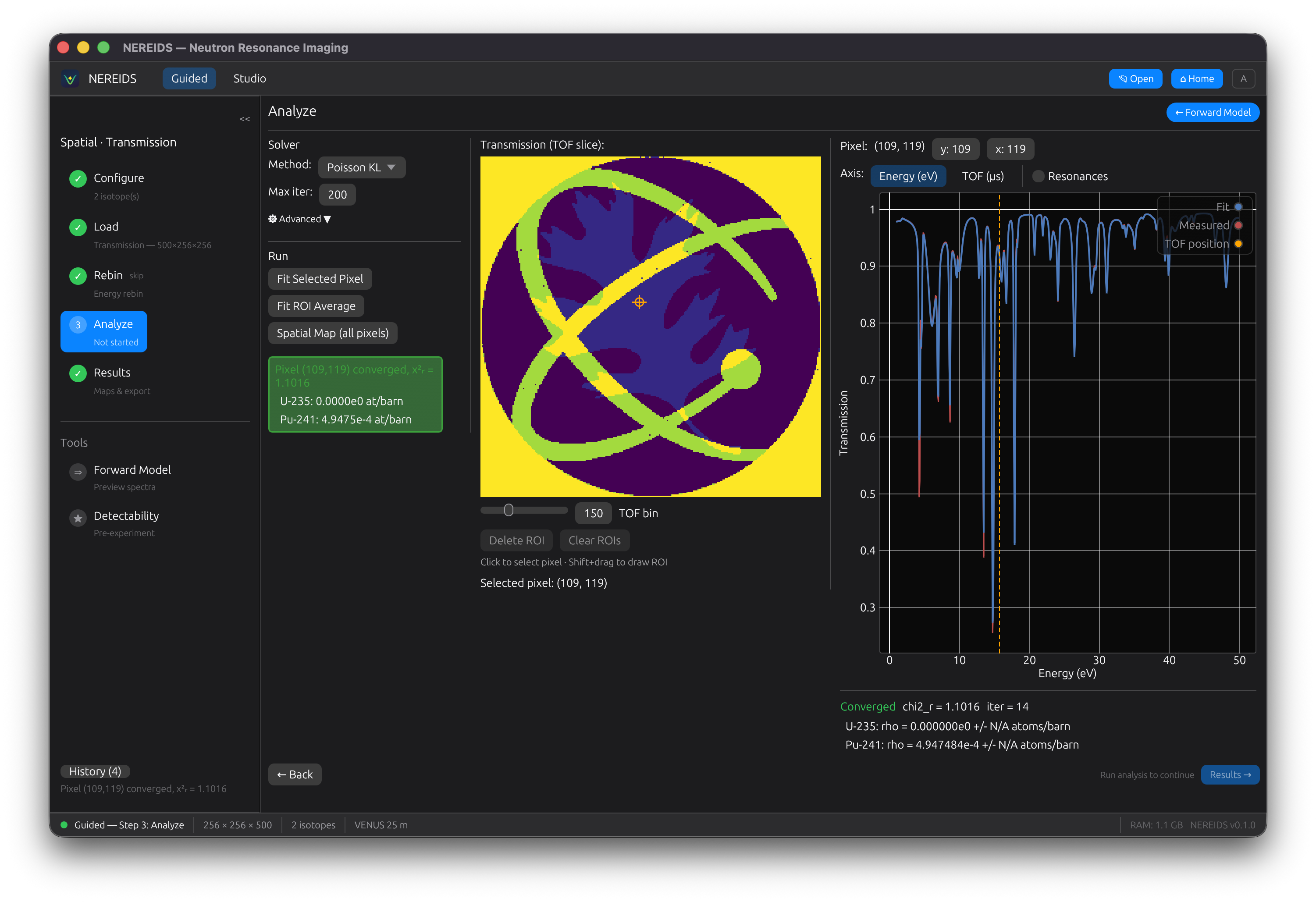Click the Configure step checkmark icon
1316x902 pixels.
click(78, 178)
